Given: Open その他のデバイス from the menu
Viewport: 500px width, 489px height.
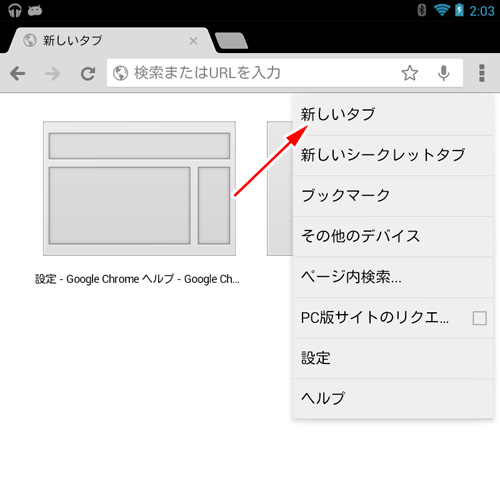Looking at the screenshot, I should pyautogui.click(x=393, y=237).
